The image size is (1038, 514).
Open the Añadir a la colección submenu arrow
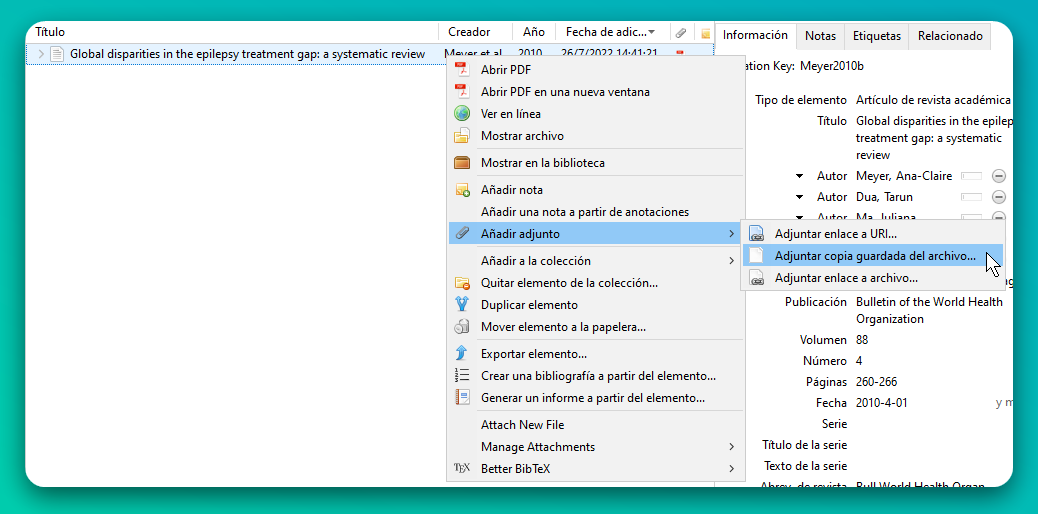pyautogui.click(x=731, y=261)
